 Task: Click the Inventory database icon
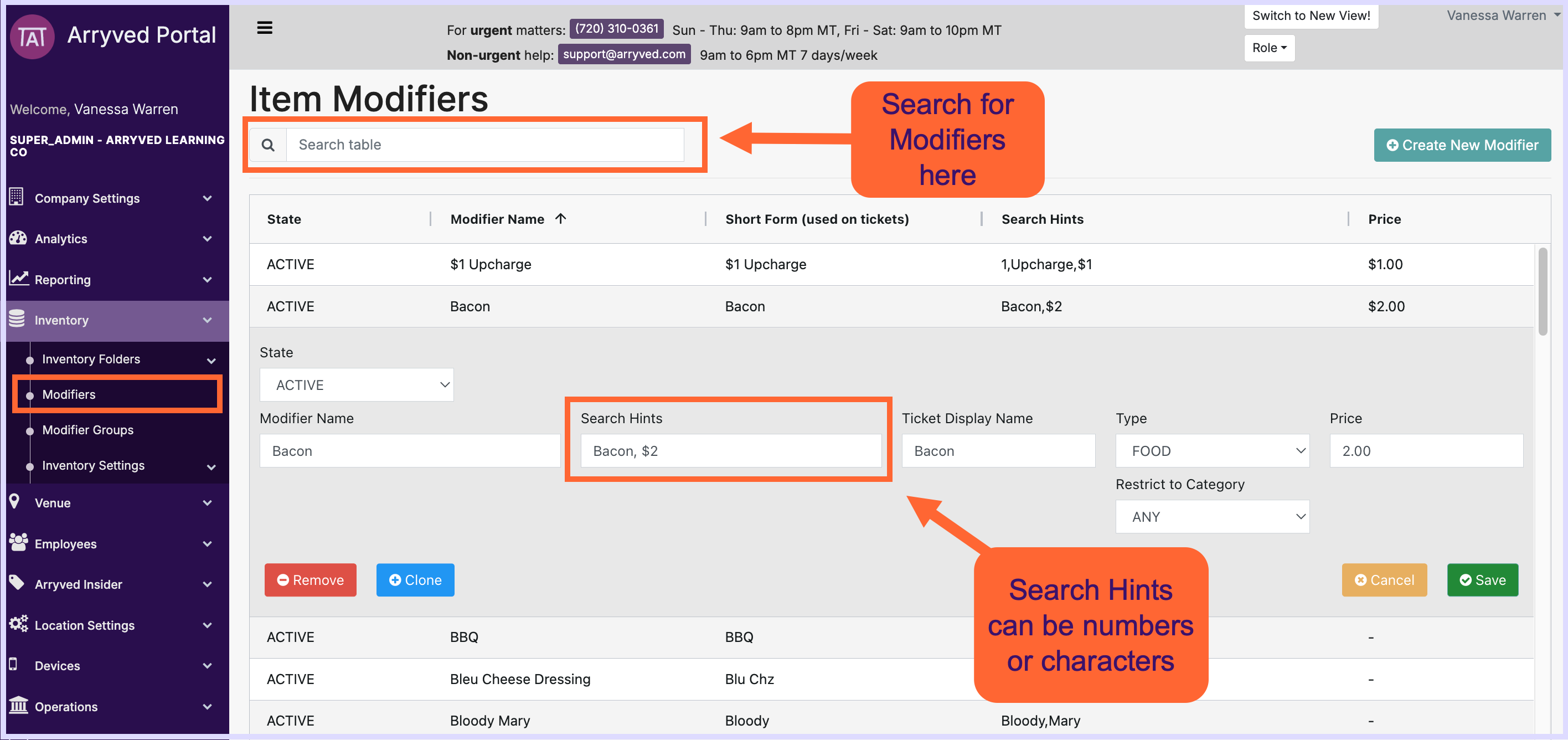[x=17, y=318]
